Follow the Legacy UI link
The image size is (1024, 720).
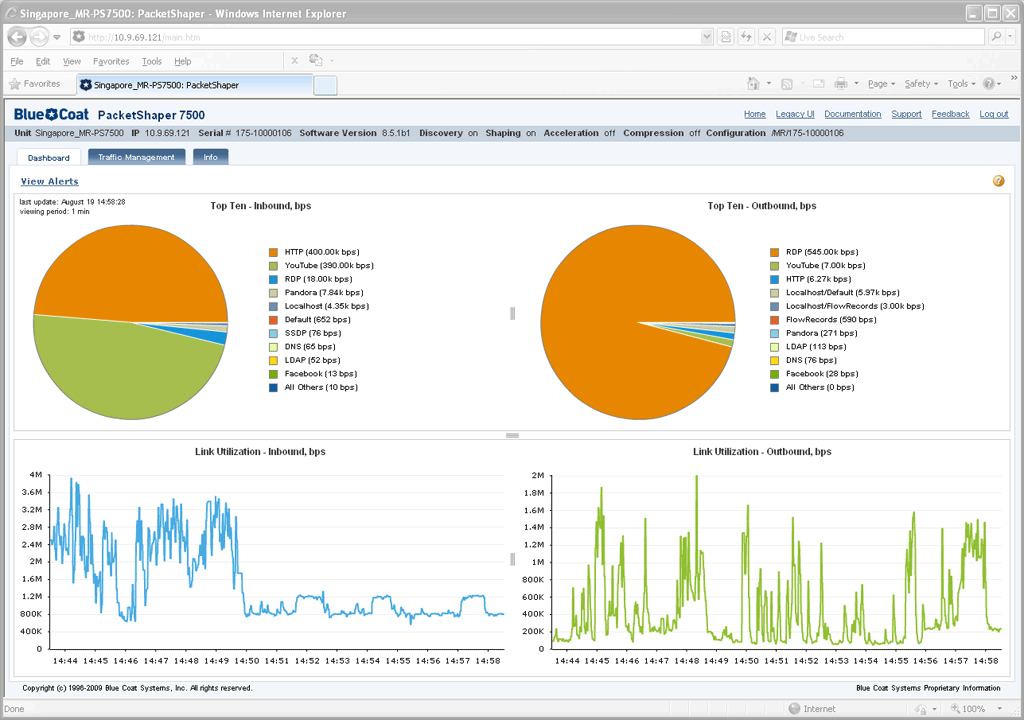coord(795,114)
